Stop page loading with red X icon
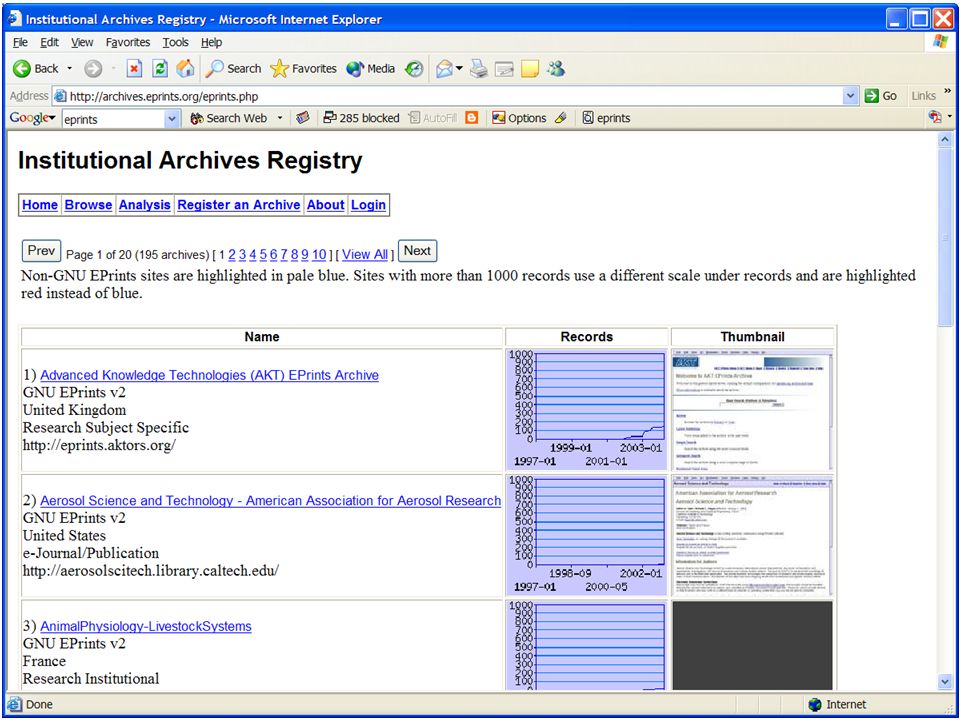This screenshot has width=960, height=720. (x=134, y=69)
